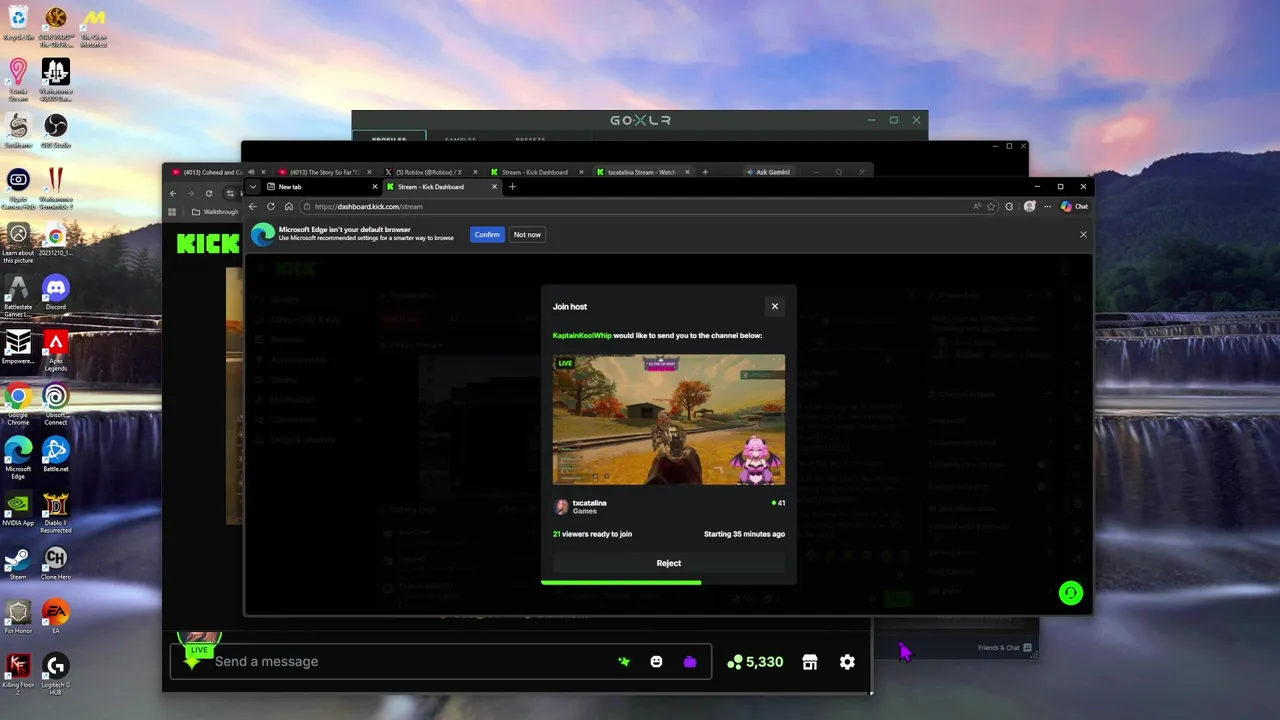
Task: Open the Edge tab actions dropdown
Action: (253, 186)
